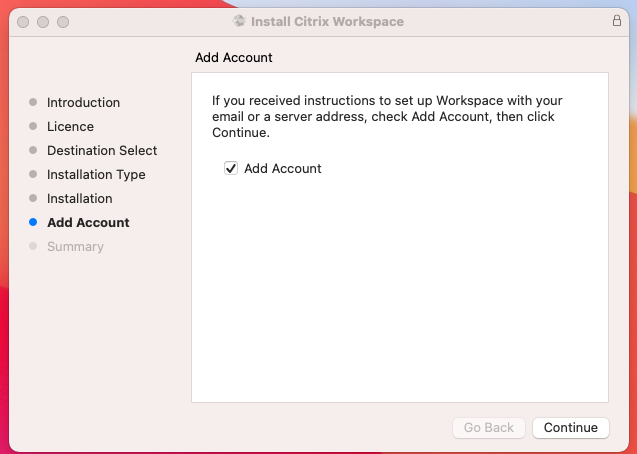Click the close window button

[x=23, y=22]
